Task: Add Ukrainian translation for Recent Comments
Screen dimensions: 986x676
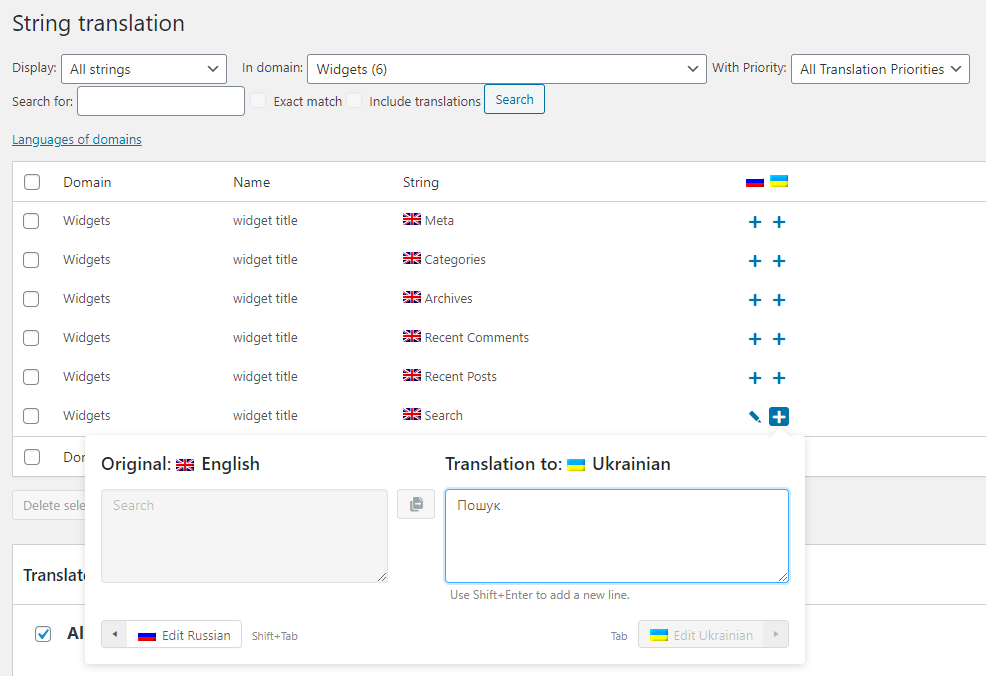Action: coord(778,339)
